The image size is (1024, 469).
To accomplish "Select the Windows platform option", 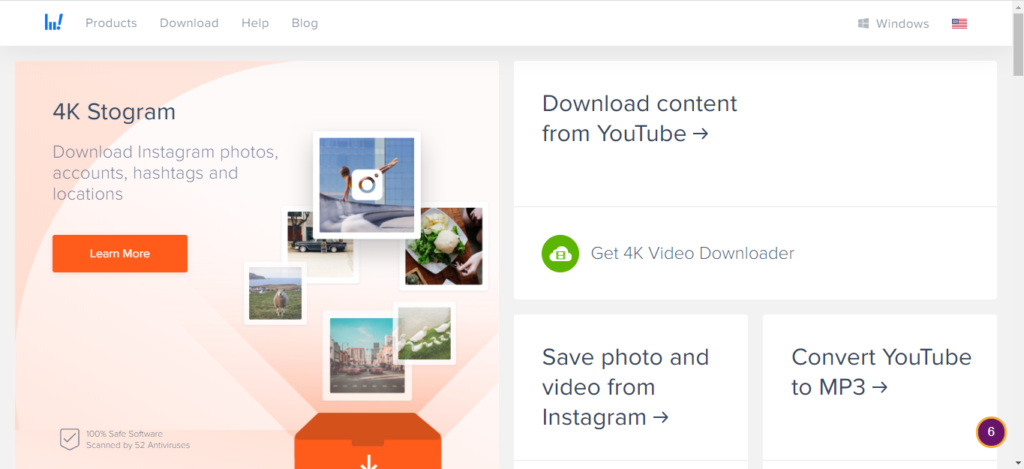I will tap(893, 24).
